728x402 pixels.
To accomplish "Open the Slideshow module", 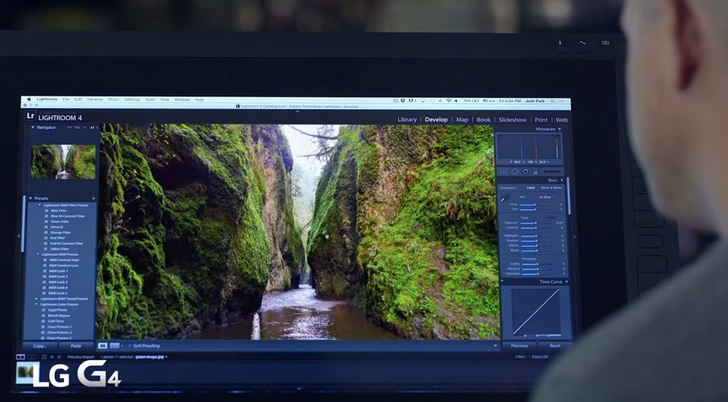I will click(x=512, y=119).
